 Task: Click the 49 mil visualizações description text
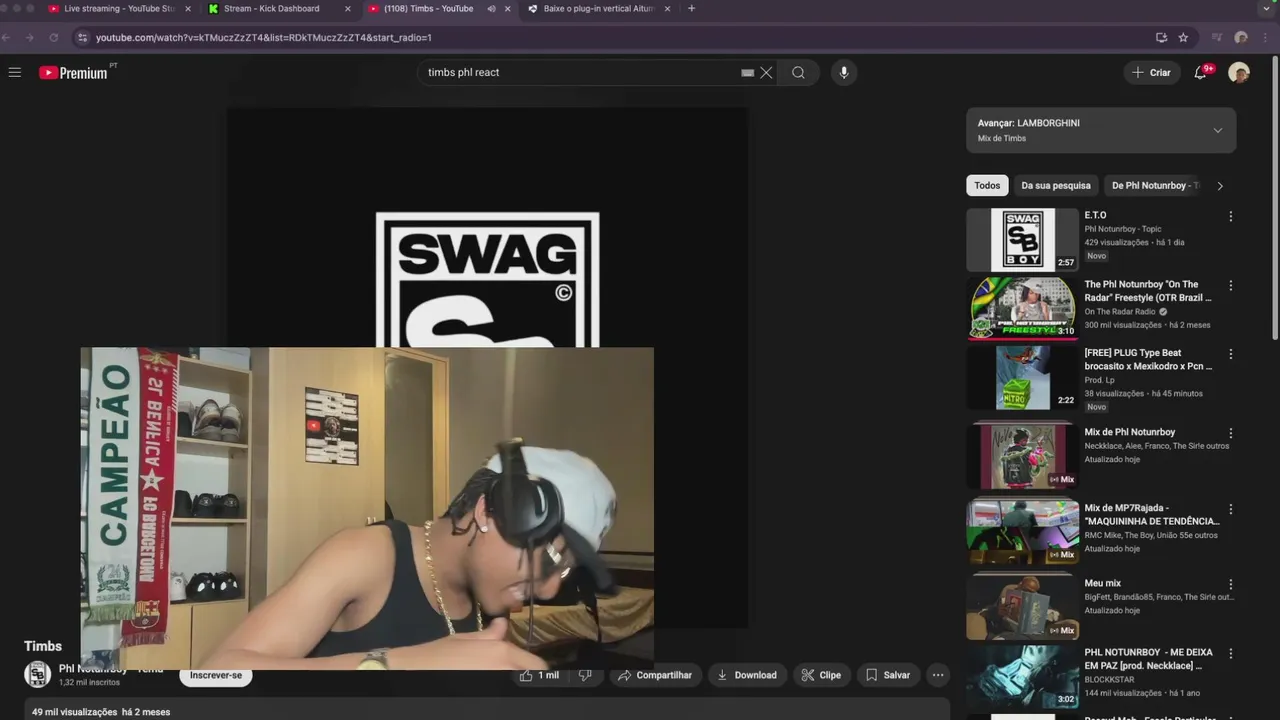74,712
